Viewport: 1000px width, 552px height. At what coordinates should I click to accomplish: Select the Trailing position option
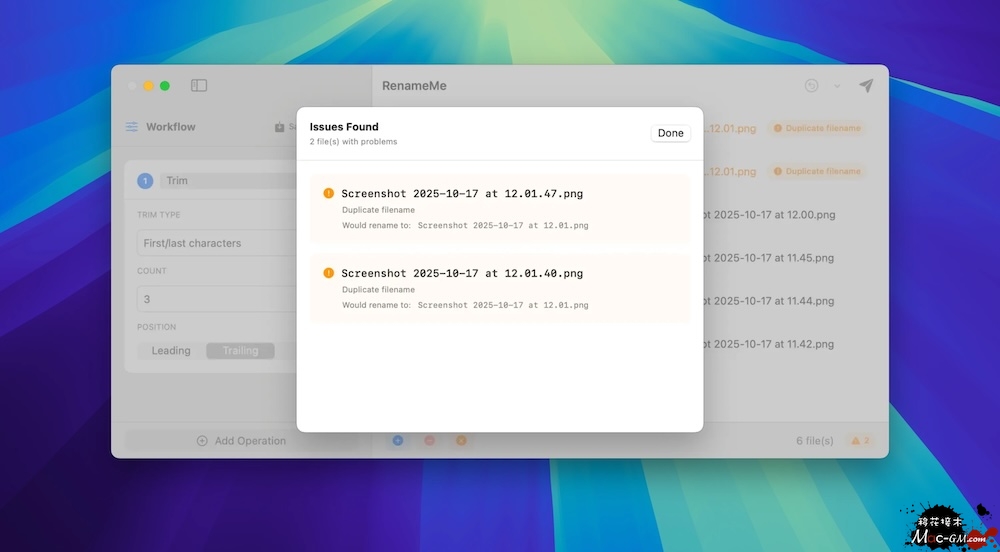240,351
